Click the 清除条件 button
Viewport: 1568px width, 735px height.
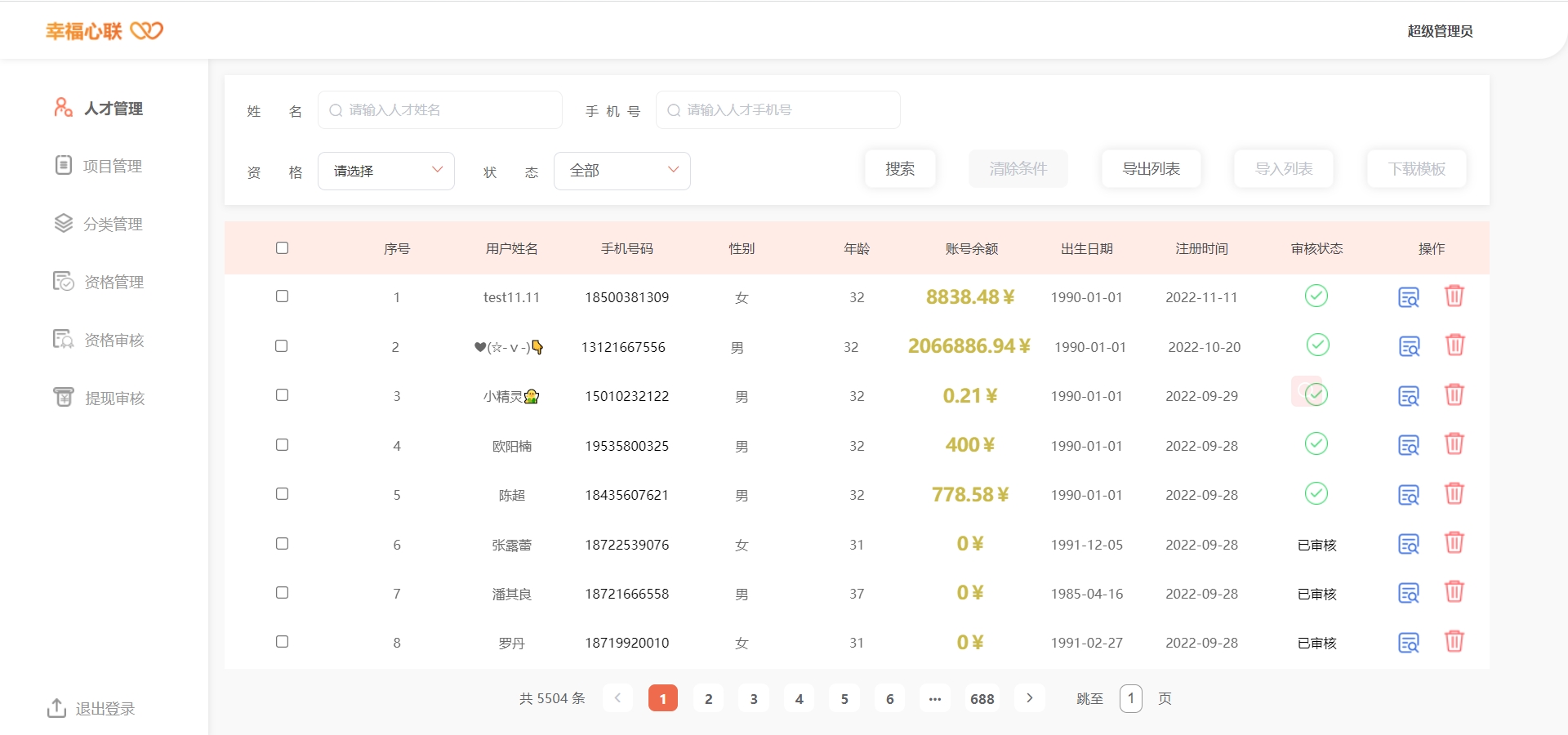tap(1018, 169)
